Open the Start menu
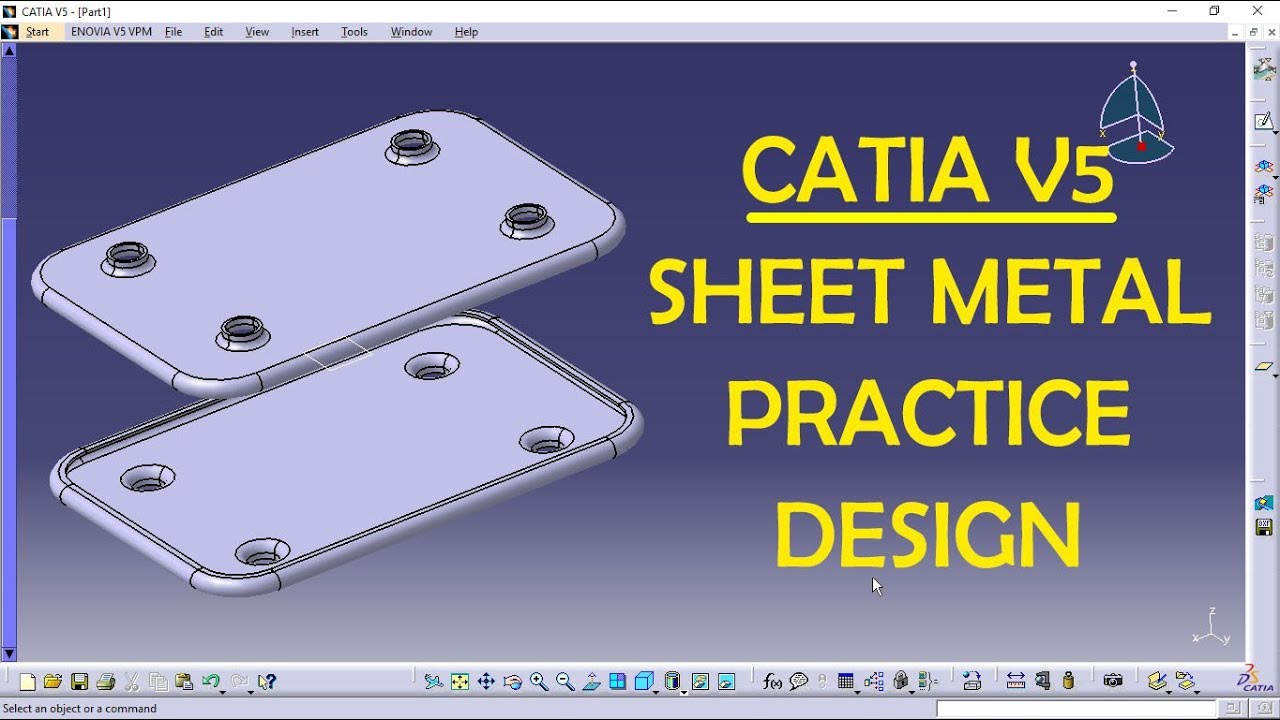Image resolution: width=1280 pixels, height=720 pixels. (x=37, y=32)
